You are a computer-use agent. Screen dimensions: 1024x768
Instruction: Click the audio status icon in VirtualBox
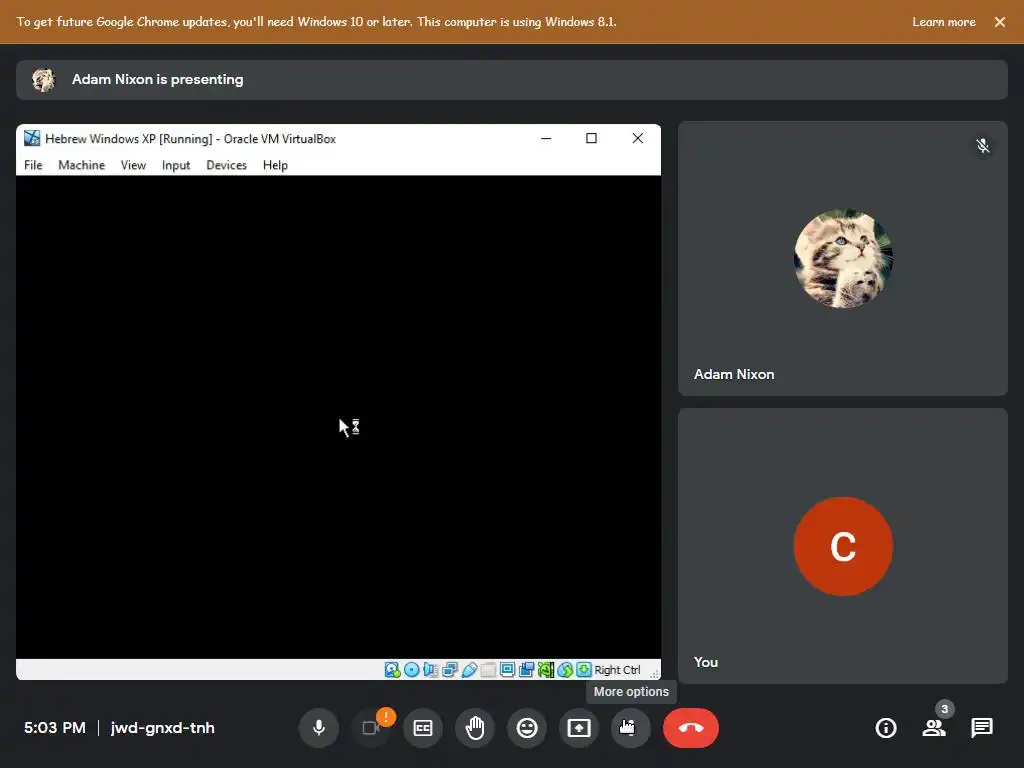coord(430,669)
